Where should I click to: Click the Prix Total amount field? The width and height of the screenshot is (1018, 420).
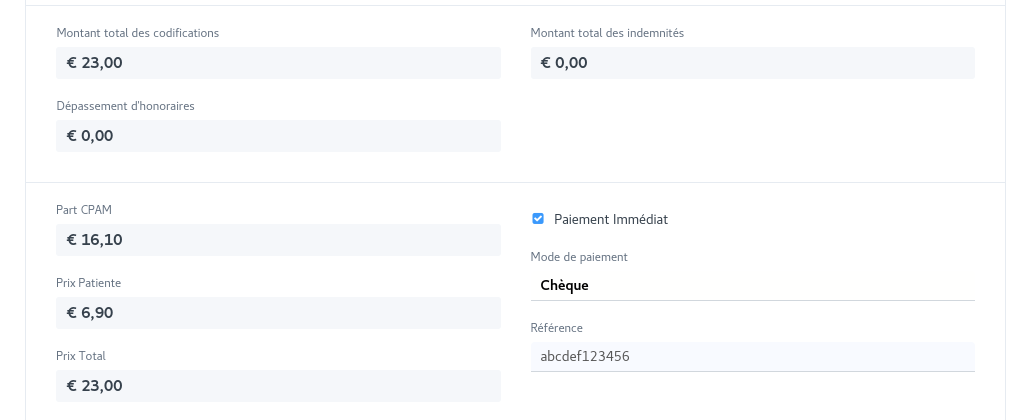pos(278,386)
